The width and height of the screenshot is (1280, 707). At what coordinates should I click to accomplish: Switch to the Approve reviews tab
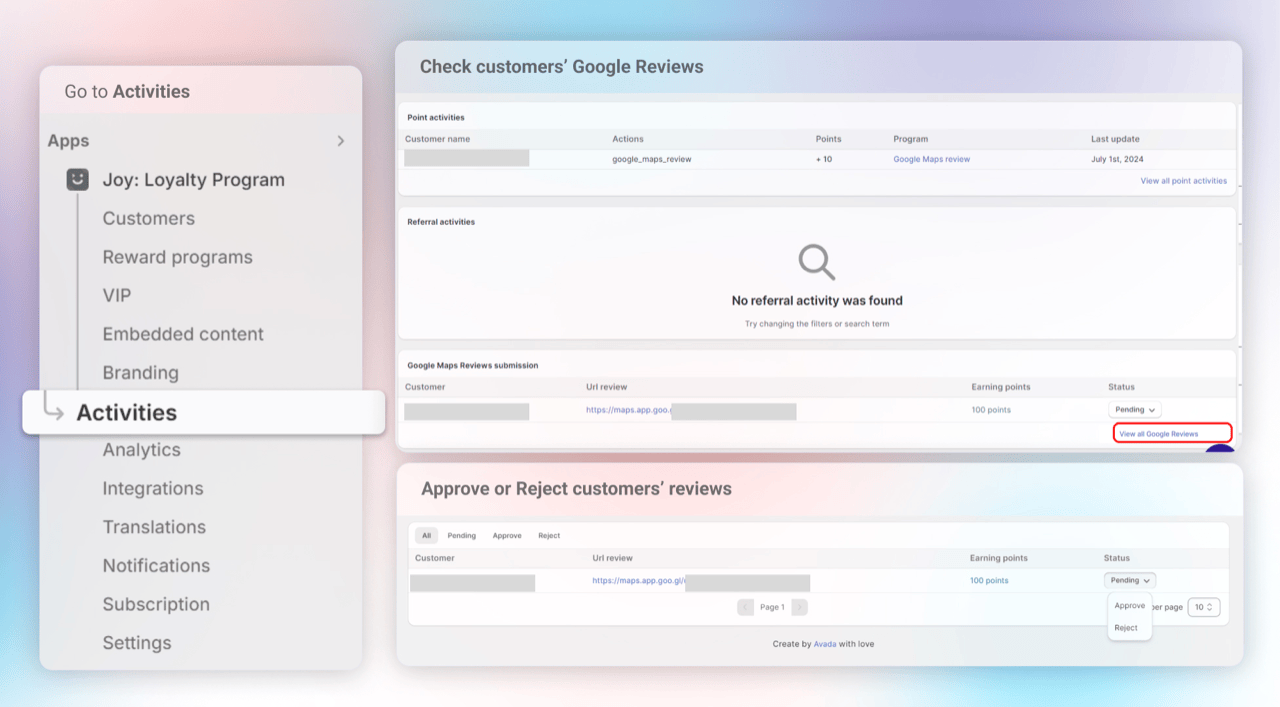(x=507, y=535)
